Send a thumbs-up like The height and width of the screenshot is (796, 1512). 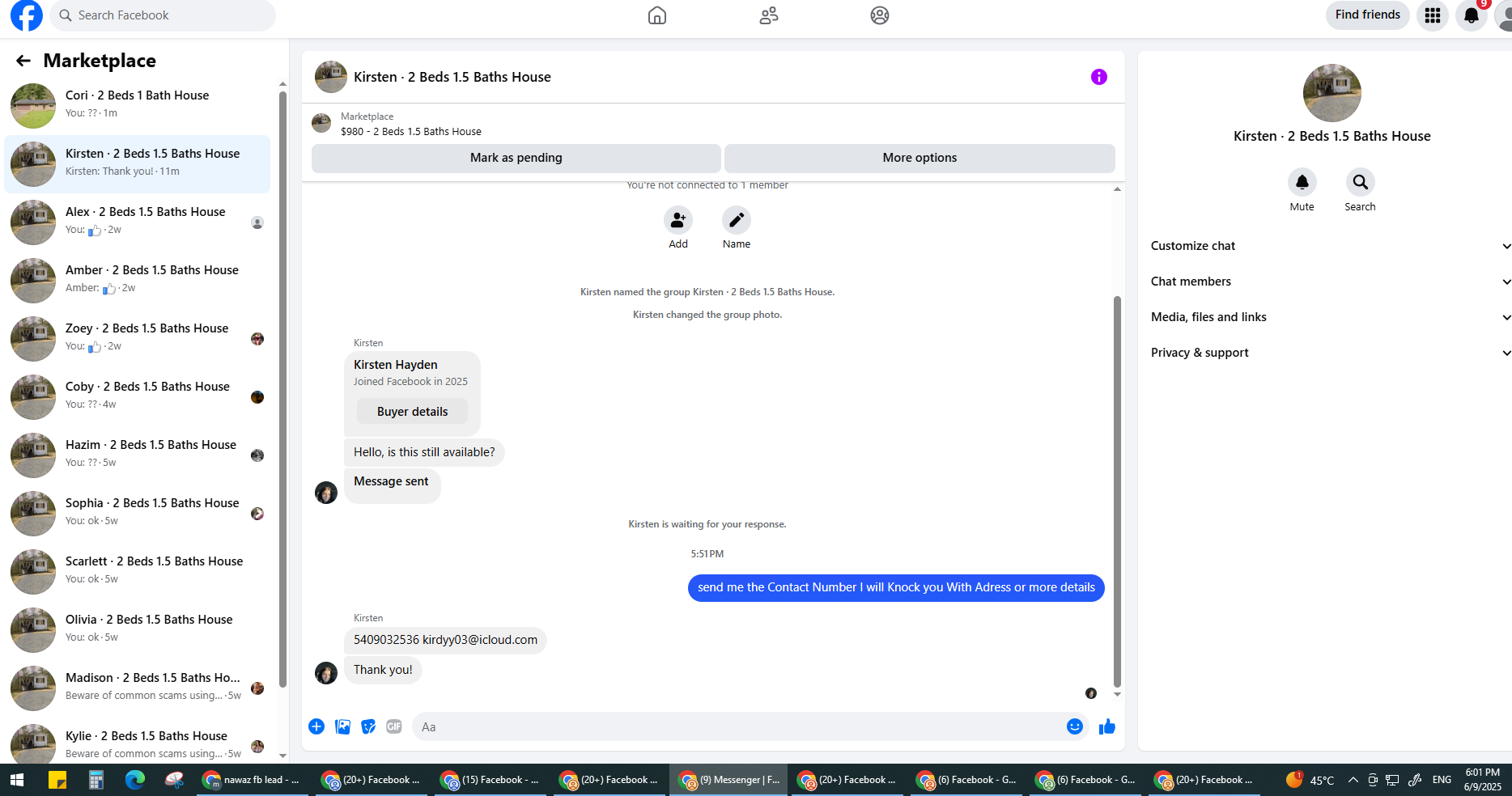(x=1107, y=726)
